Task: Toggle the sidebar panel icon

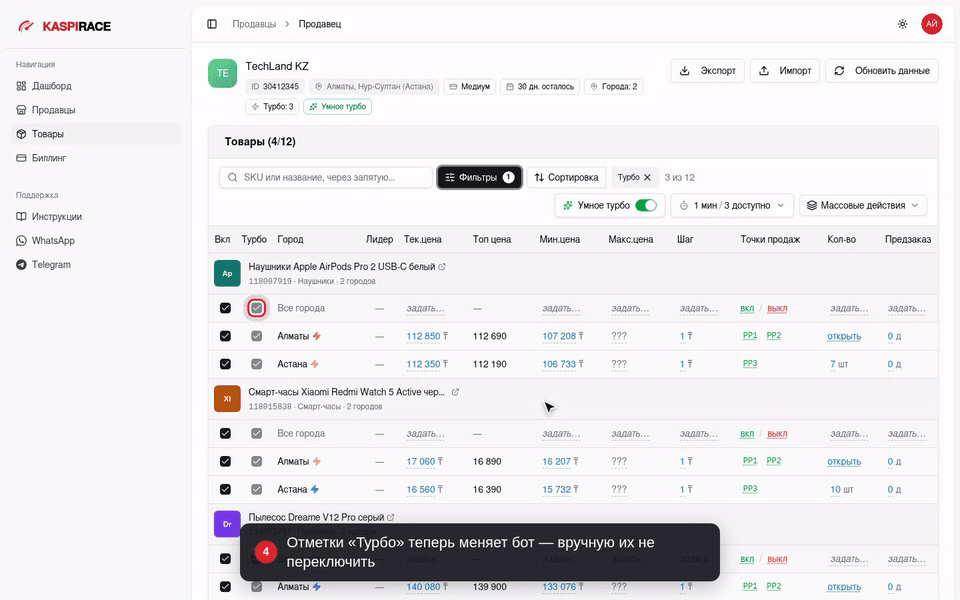Action: point(212,24)
